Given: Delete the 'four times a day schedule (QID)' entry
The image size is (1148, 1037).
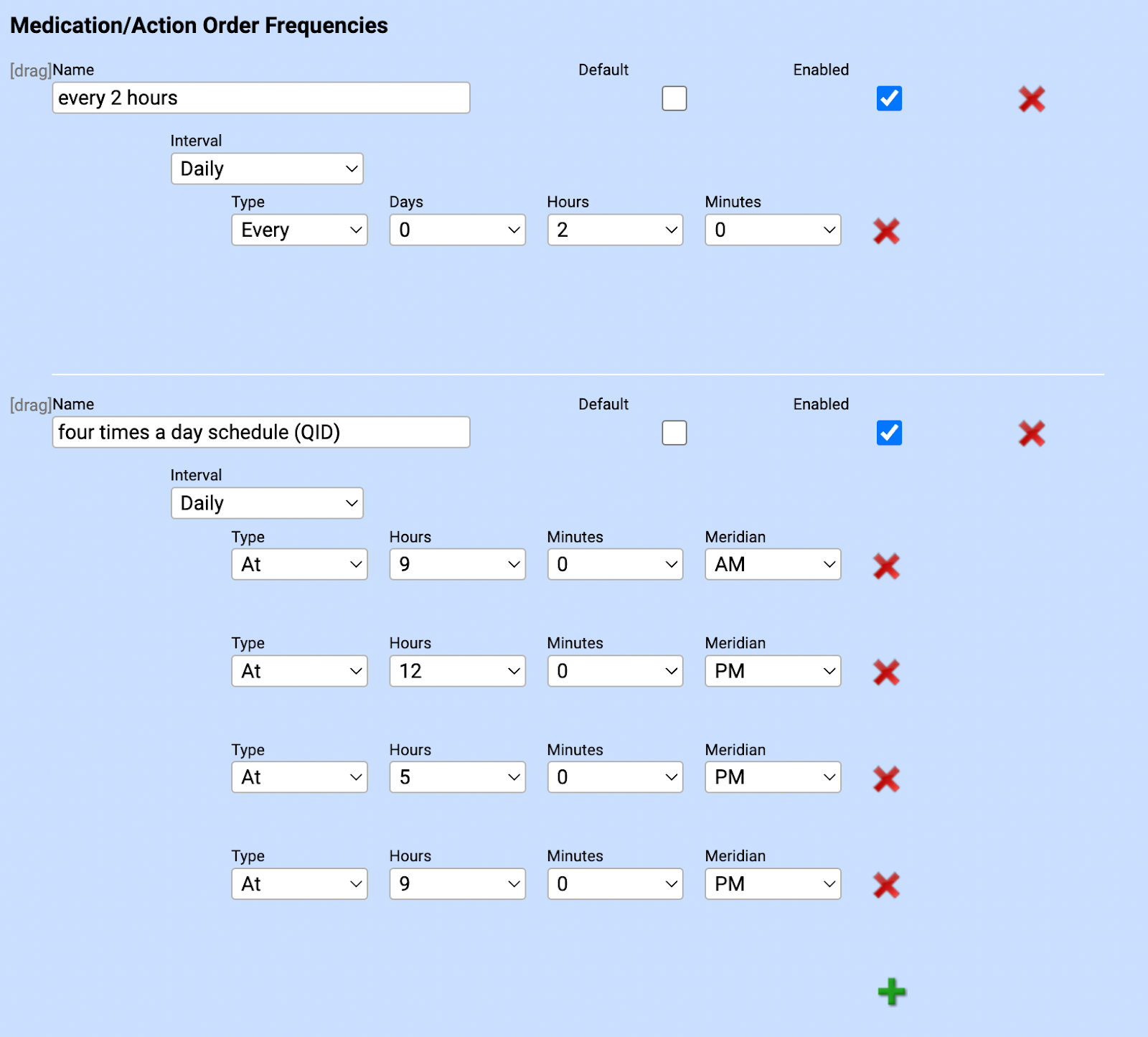Looking at the screenshot, I should click(x=1032, y=433).
